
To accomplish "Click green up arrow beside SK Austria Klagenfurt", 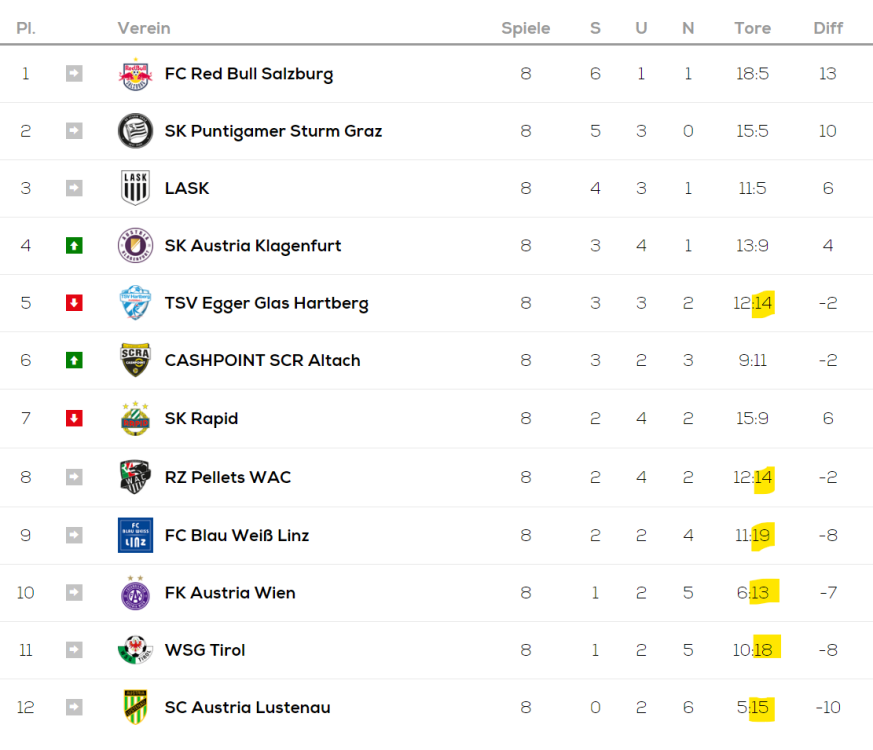I will coord(74,246).
